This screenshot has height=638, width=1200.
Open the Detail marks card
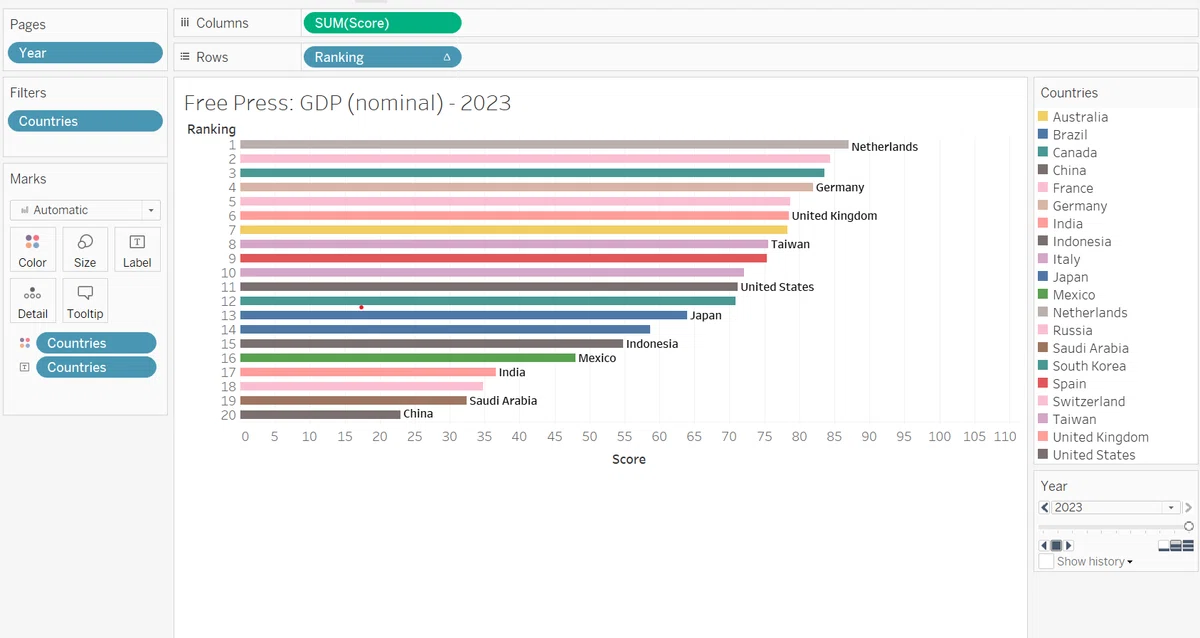(x=32, y=300)
